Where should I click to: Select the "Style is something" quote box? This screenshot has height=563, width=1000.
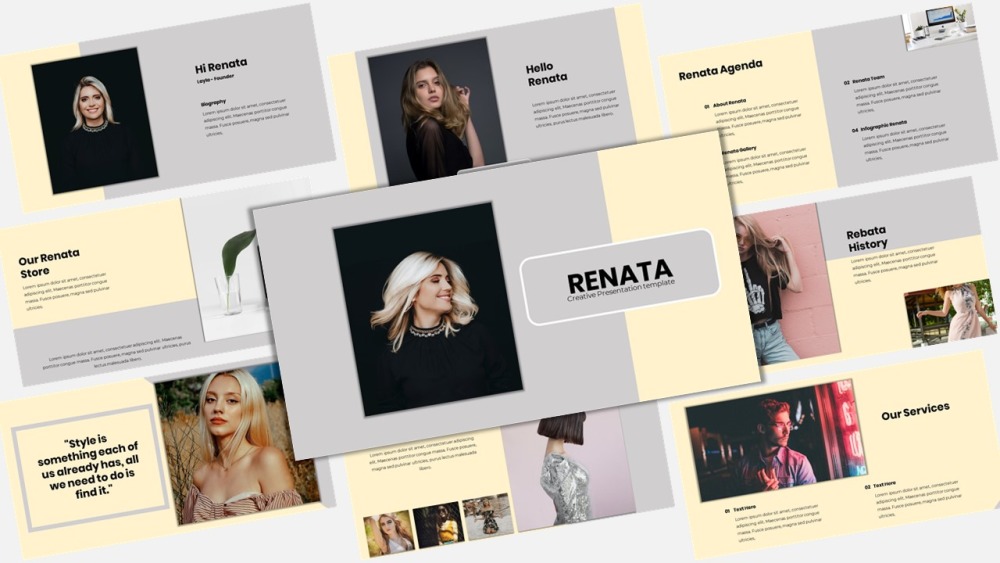coord(89,466)
